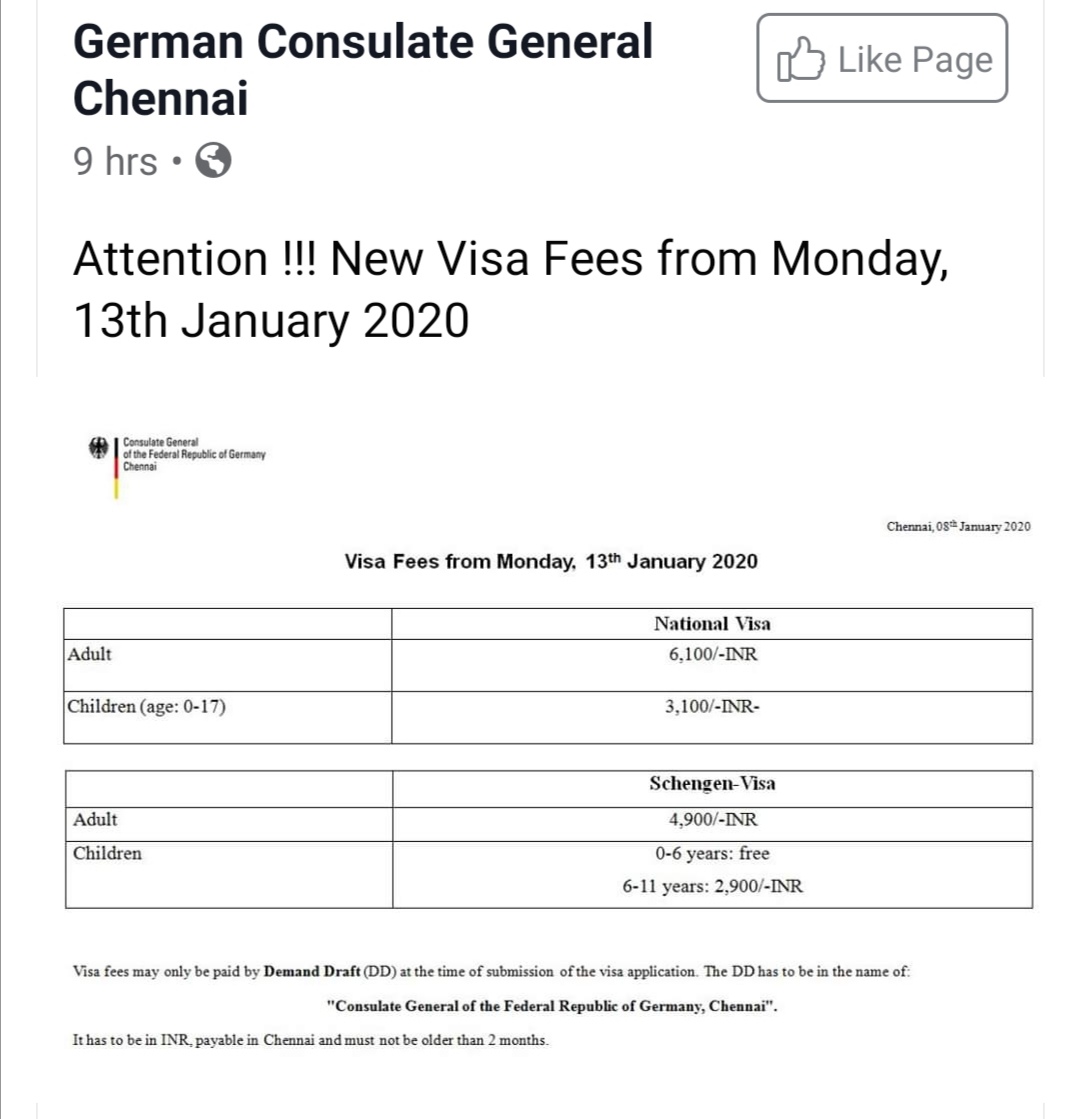Click the Attention New Visa Fees post text
Screen dimensions: 1080x1119
tap(511, 288)
